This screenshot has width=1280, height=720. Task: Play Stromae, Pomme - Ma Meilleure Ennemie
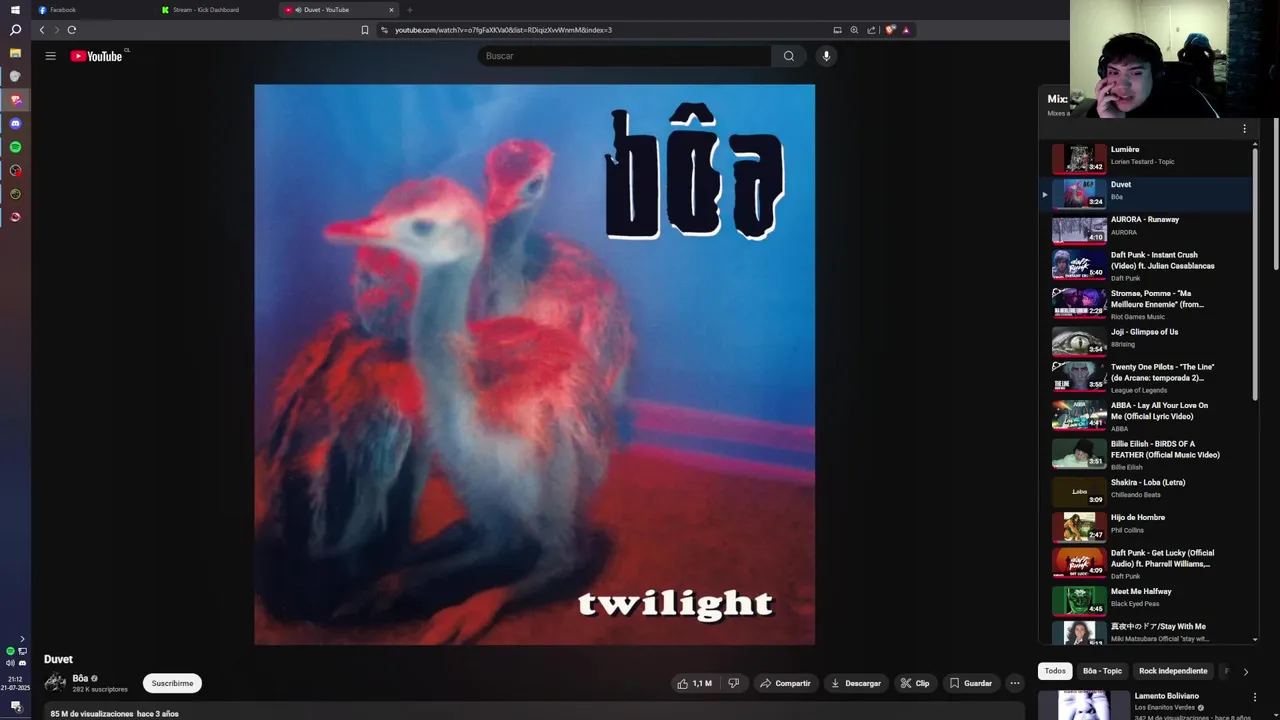coord(1150,303)
